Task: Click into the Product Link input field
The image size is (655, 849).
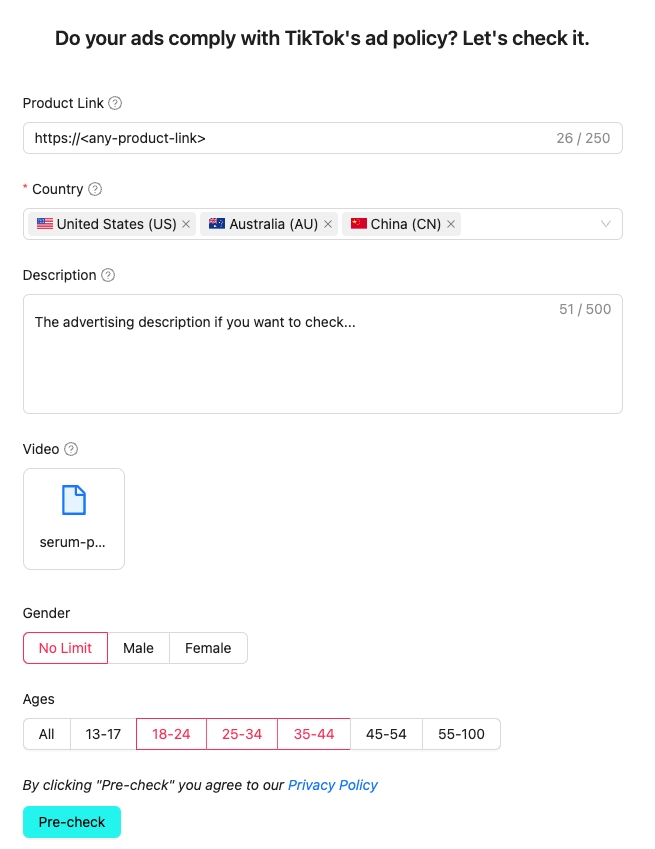Action: pyautogui.click(x=290, y=138)
